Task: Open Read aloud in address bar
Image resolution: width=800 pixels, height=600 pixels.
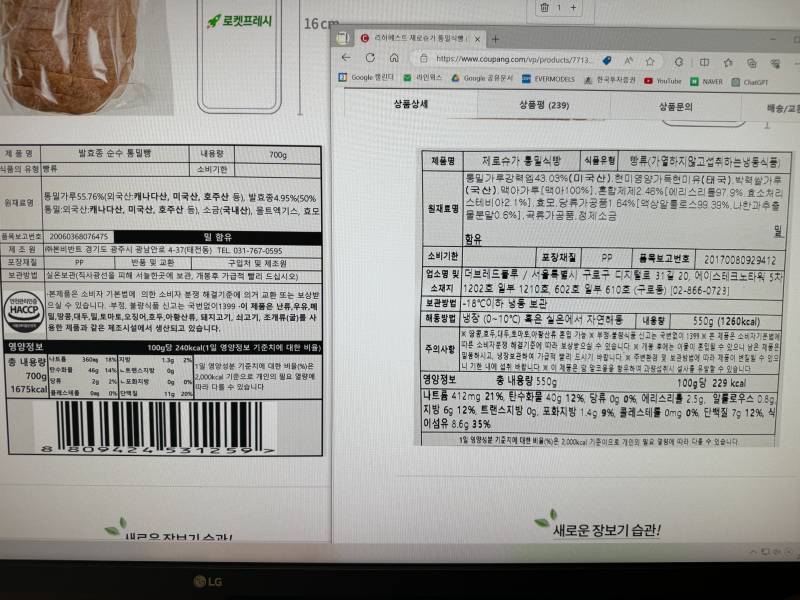Action: point(629,61)
